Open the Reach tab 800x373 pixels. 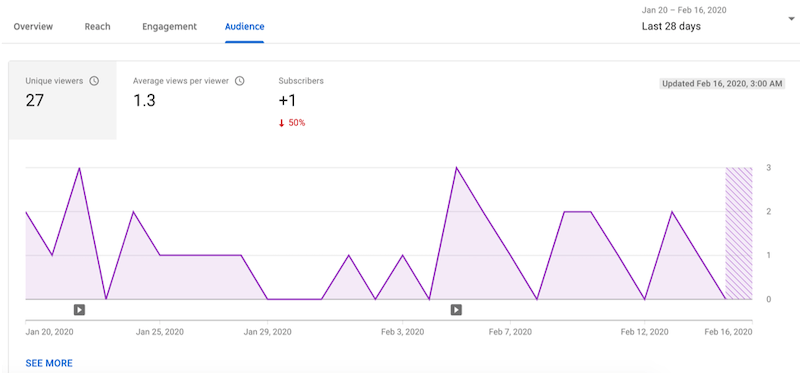point(97,27)
